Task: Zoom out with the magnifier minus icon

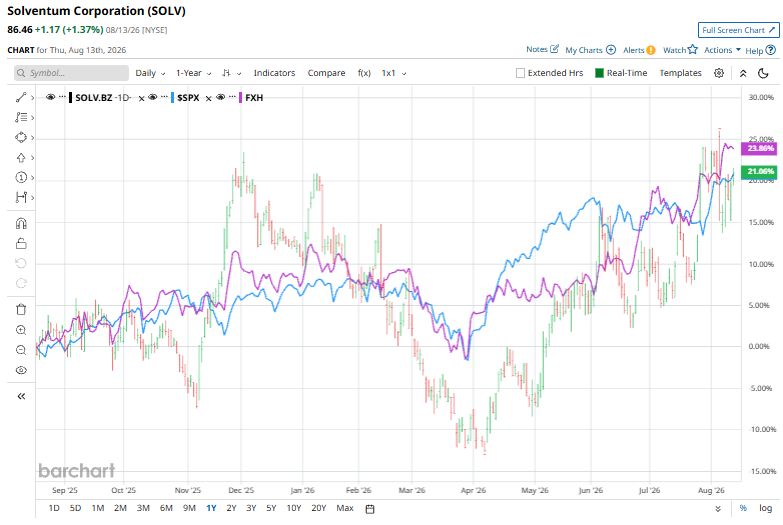Action: (21, 350)
